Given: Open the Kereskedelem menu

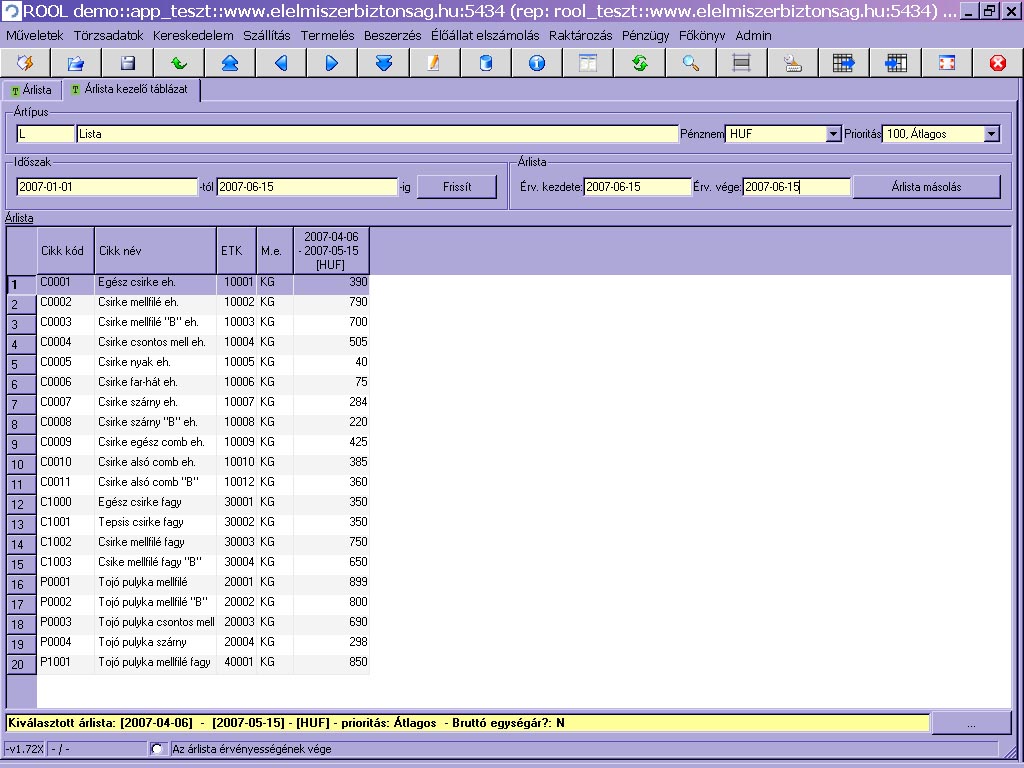Looking at the screenshot, I should pos(193,35).
